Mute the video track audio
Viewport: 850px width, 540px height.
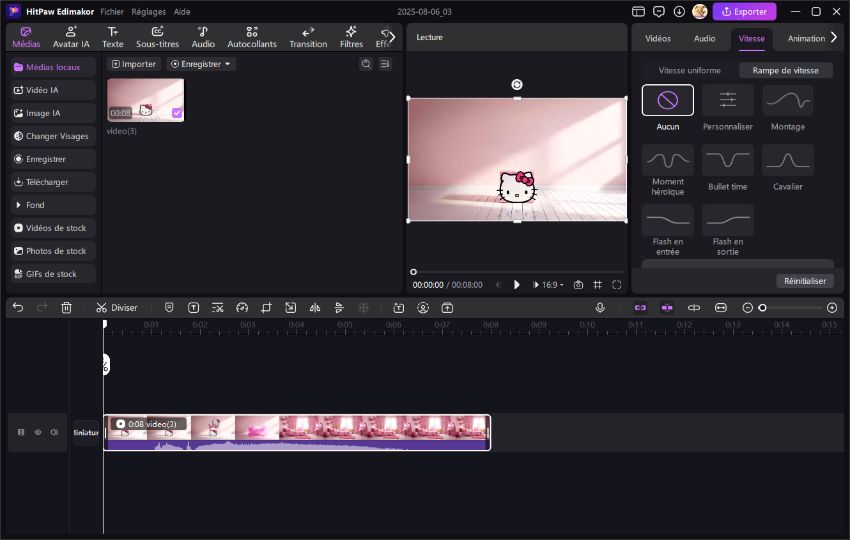click(54, 432)
